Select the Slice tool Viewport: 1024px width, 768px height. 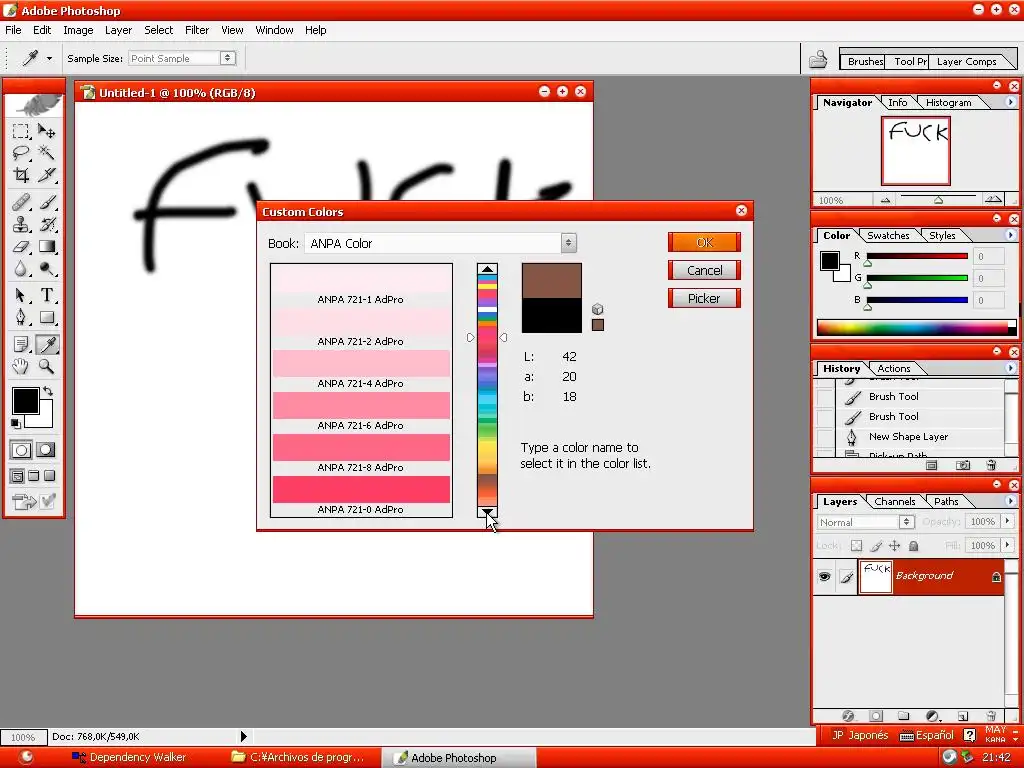click(x=46, y=175)
